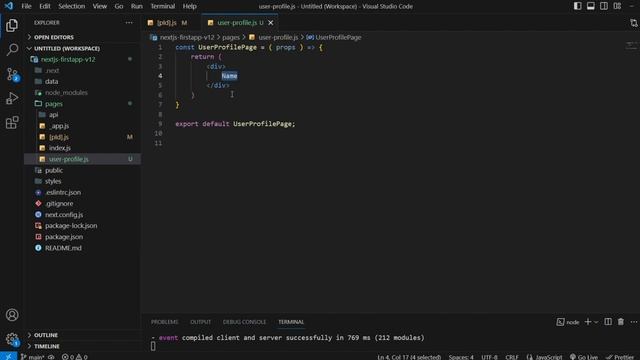Click Prettier in the status bar
The width and height of the screenshot is (640, 360).
[x=619, y=357]
